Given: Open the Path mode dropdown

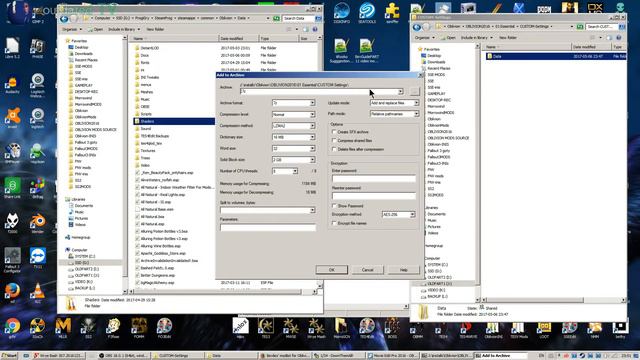Looking at the screenshot, I should click(x=394, y=114).
